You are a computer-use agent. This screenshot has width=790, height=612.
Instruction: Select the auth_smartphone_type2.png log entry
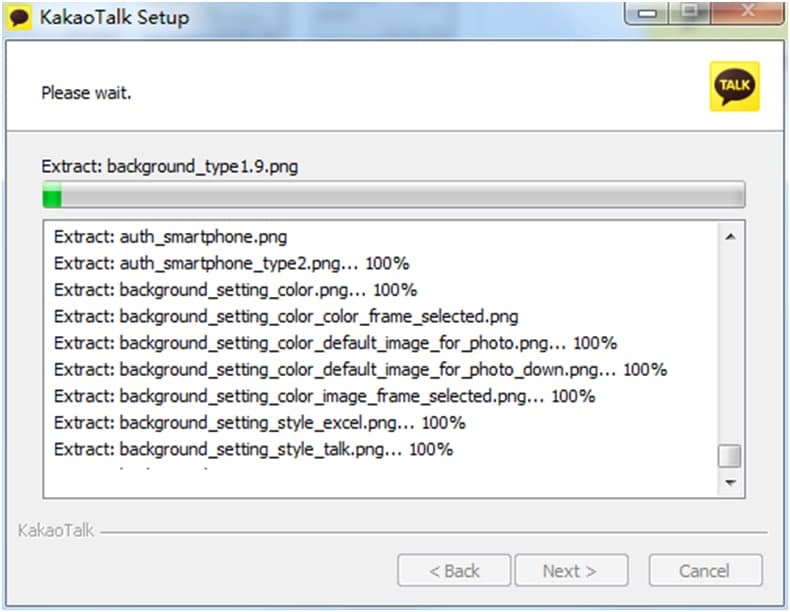pyautogui.click(x=231, y=263)
